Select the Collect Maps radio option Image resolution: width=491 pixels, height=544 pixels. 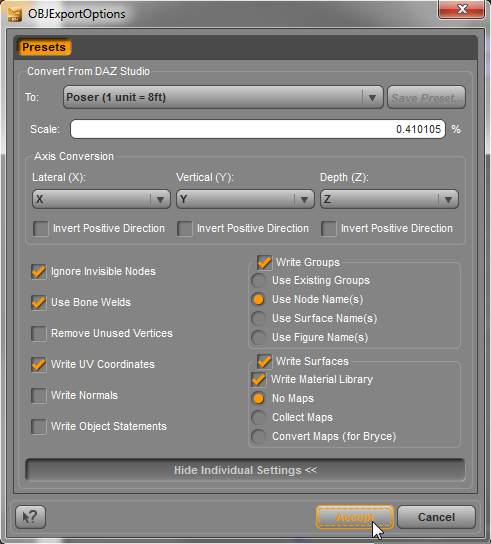click(x=259, y=417)
